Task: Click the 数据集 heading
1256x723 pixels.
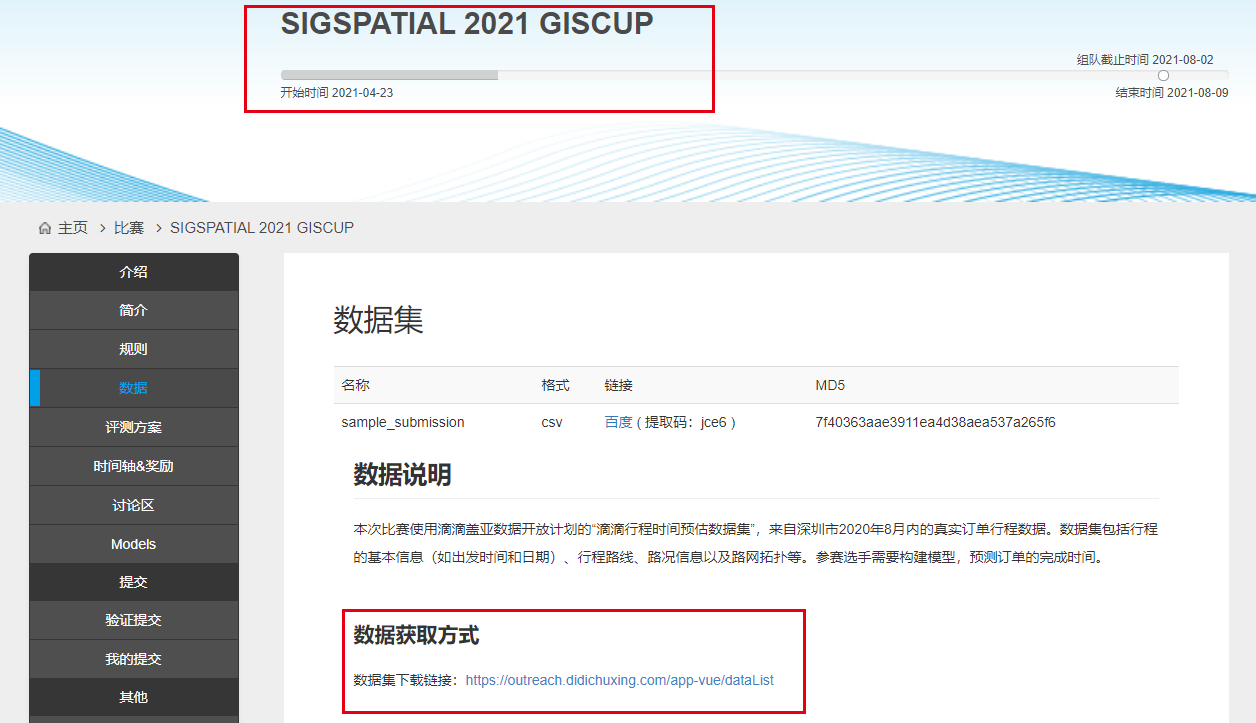Action: click(378, 320)
